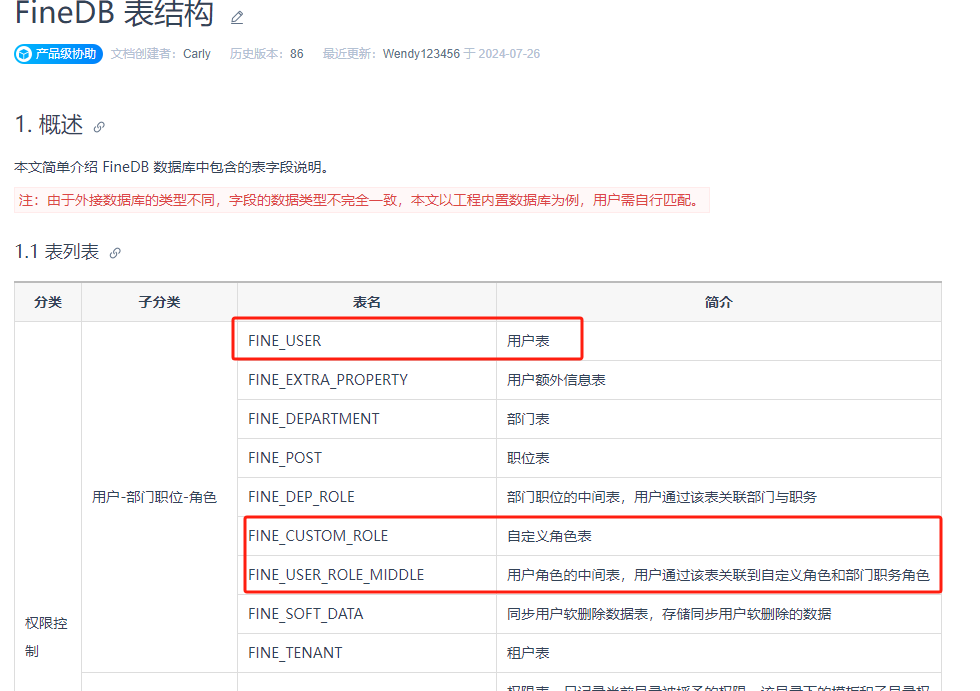This screenshot has width=980, height=691.
Task: Select the FINE_TENANT table name cell
Action: tap(367, 653)
